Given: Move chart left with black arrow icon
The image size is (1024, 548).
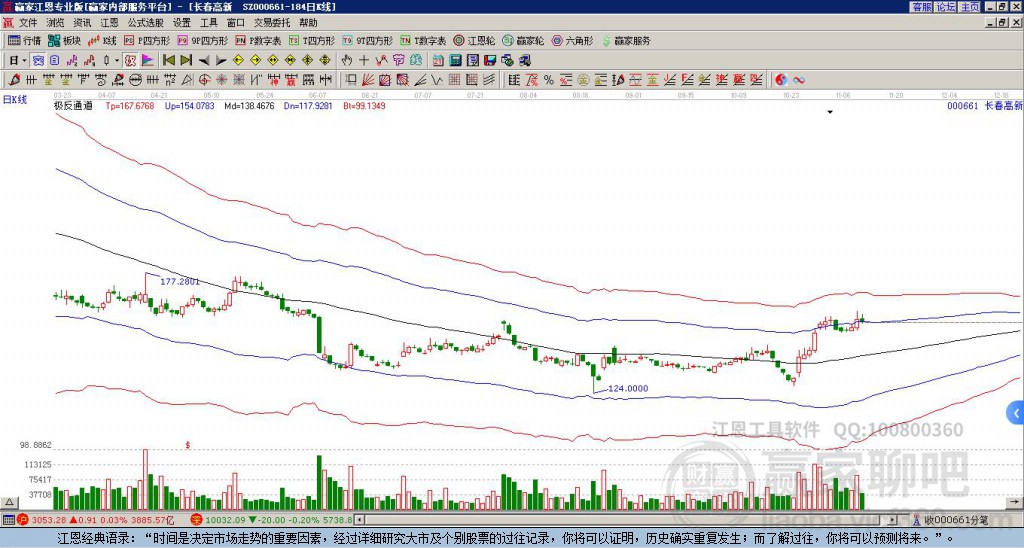Looking at the screenshot, I should click(x=204, y=61).
